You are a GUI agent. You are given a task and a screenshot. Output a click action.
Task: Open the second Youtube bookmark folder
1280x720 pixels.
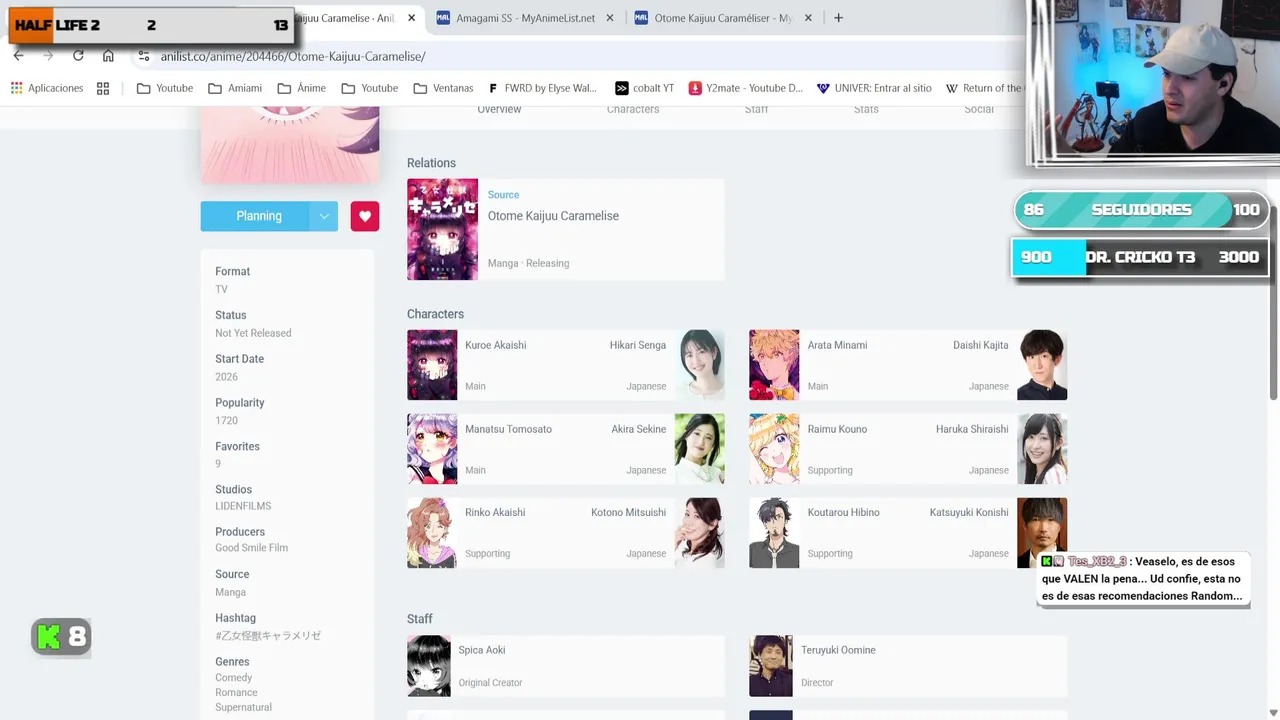pyautogui.click(x=370, y=88)
